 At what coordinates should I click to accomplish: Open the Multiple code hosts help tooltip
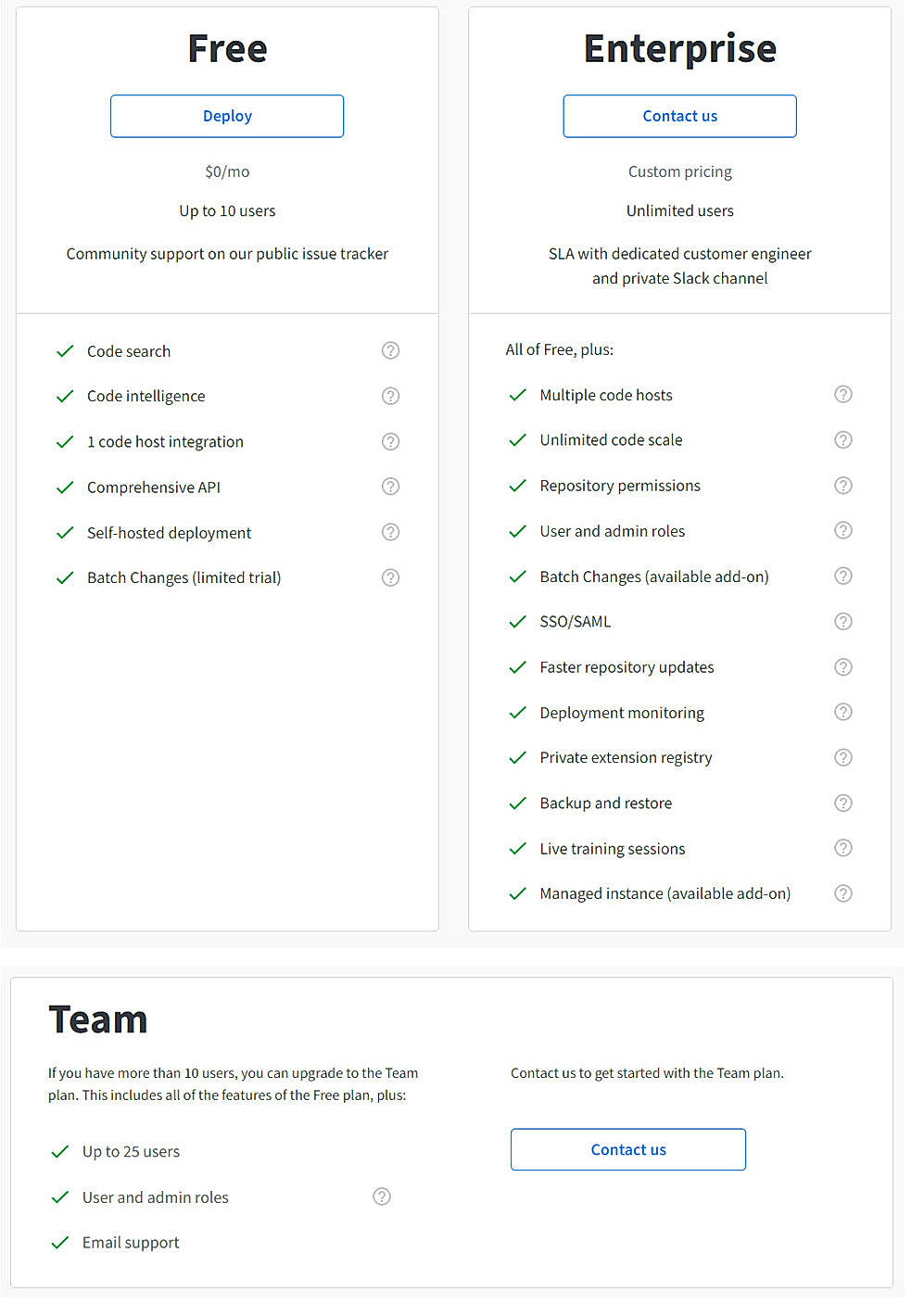843,394
